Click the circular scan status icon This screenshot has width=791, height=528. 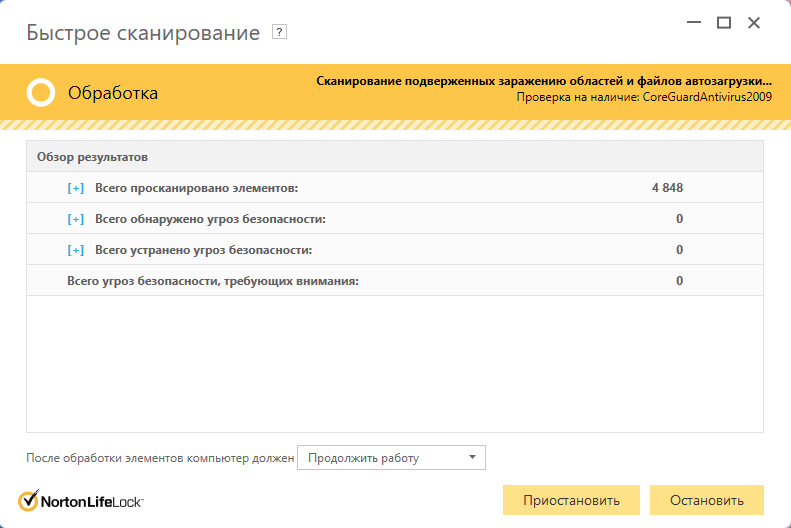40,93
